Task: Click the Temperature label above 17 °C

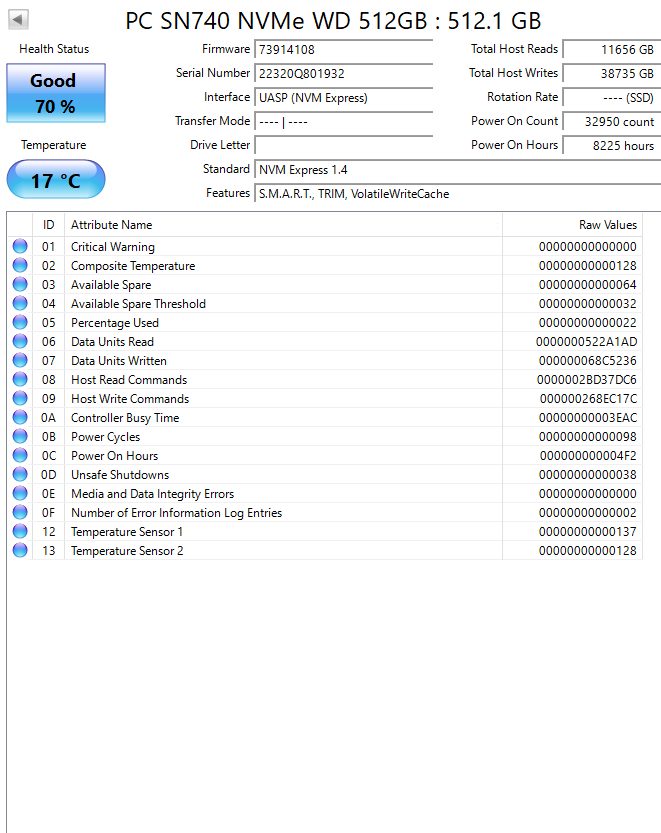Action: pos(54,145)
